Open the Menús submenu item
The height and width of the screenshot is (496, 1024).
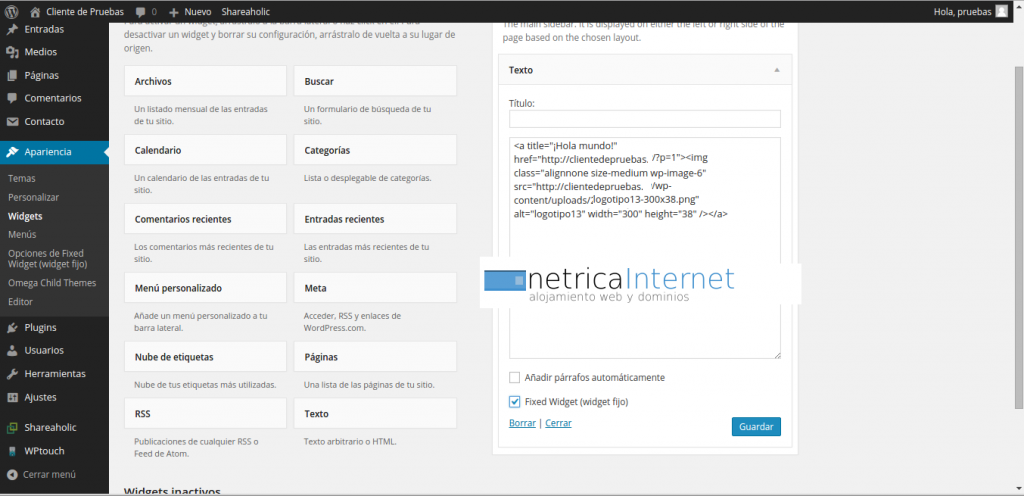pyautogui.click(x=22, y=234)
